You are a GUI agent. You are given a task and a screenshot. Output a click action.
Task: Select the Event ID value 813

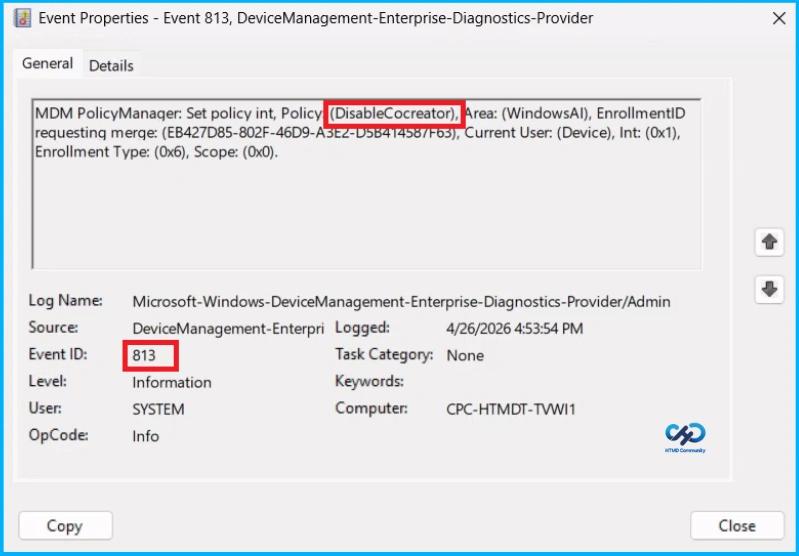pos(144,355)
